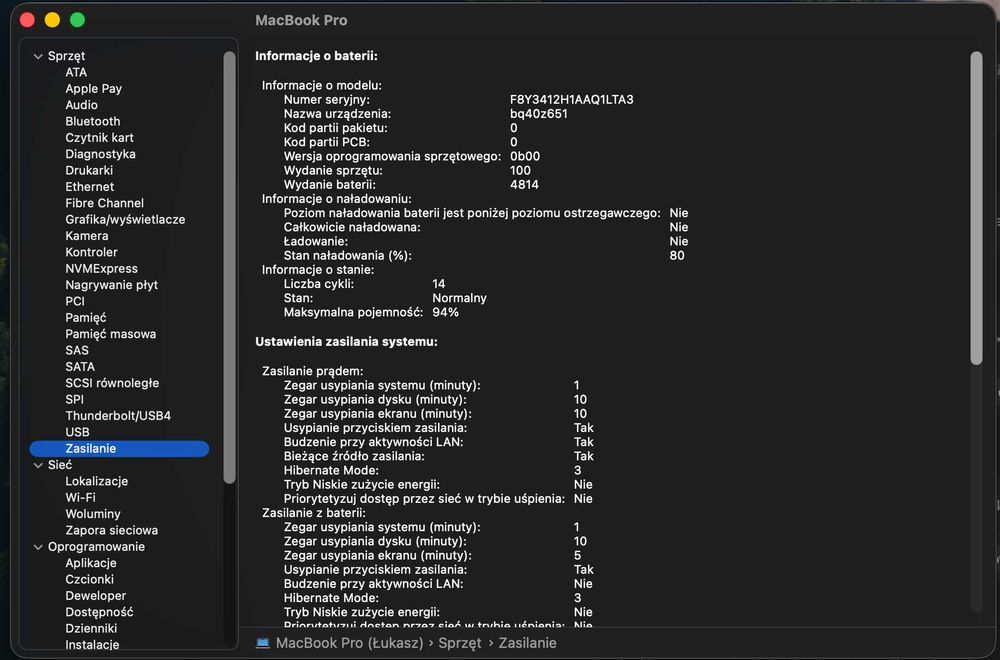This screenshot has height=660, width=1000.
Task: Click Zasilanie in the path bar
Action: [527, 643]
